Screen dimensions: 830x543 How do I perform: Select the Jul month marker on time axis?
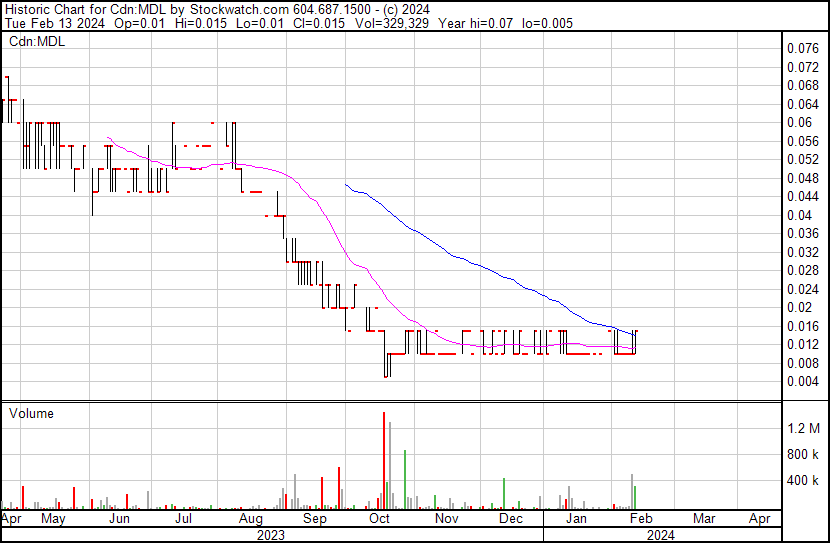[183, 519]
